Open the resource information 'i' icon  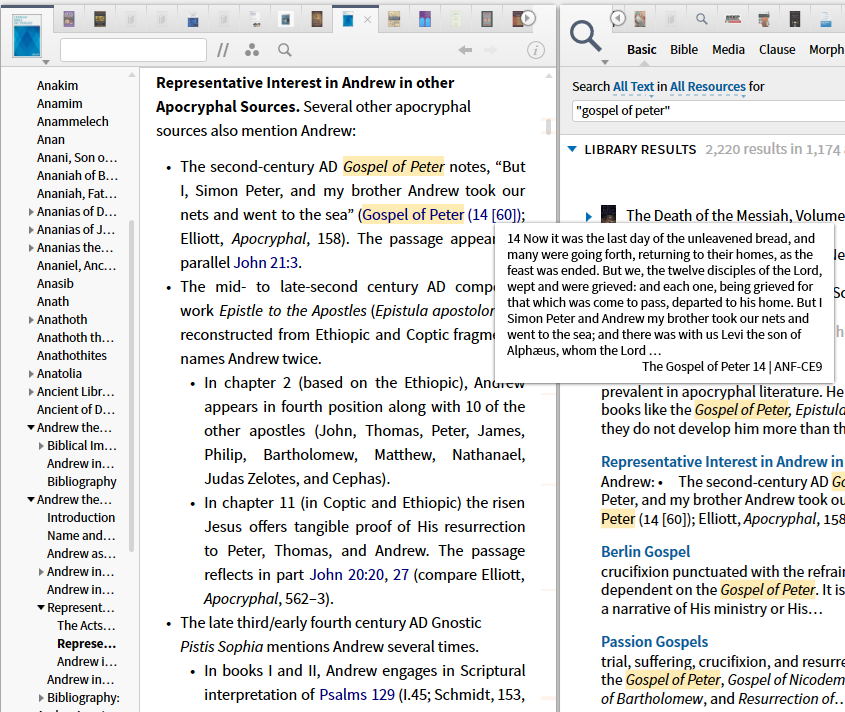[x=535, y=50]
